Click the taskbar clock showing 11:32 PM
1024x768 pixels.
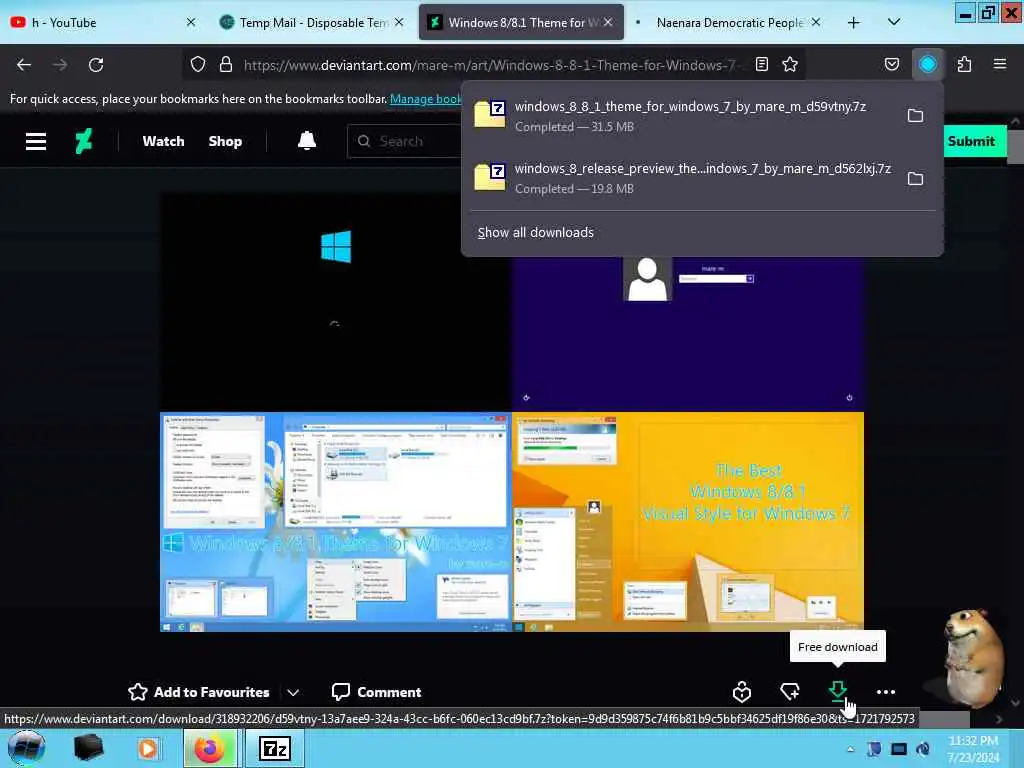coord(973,748)
